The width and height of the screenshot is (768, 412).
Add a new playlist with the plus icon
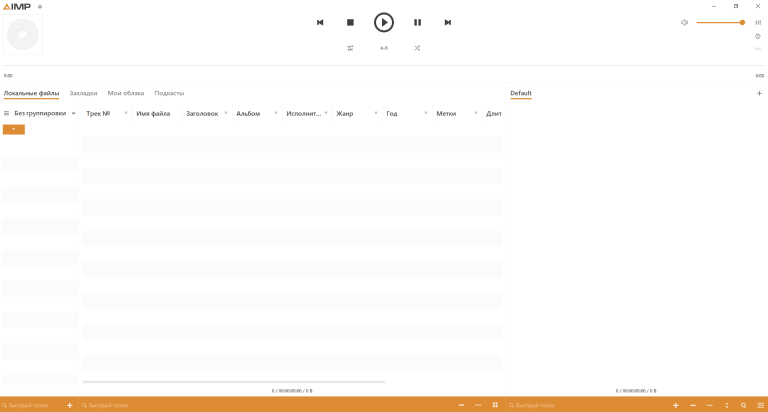click(759, 93)
